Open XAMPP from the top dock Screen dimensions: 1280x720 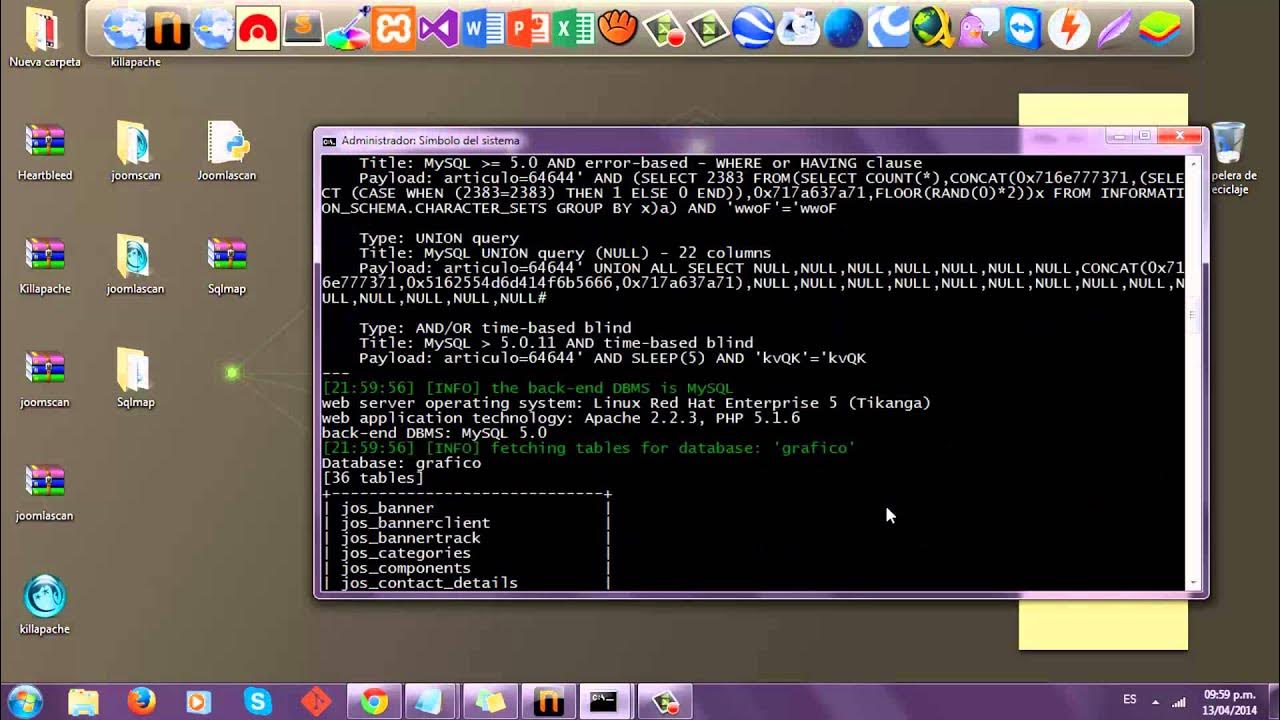(393, 28)
